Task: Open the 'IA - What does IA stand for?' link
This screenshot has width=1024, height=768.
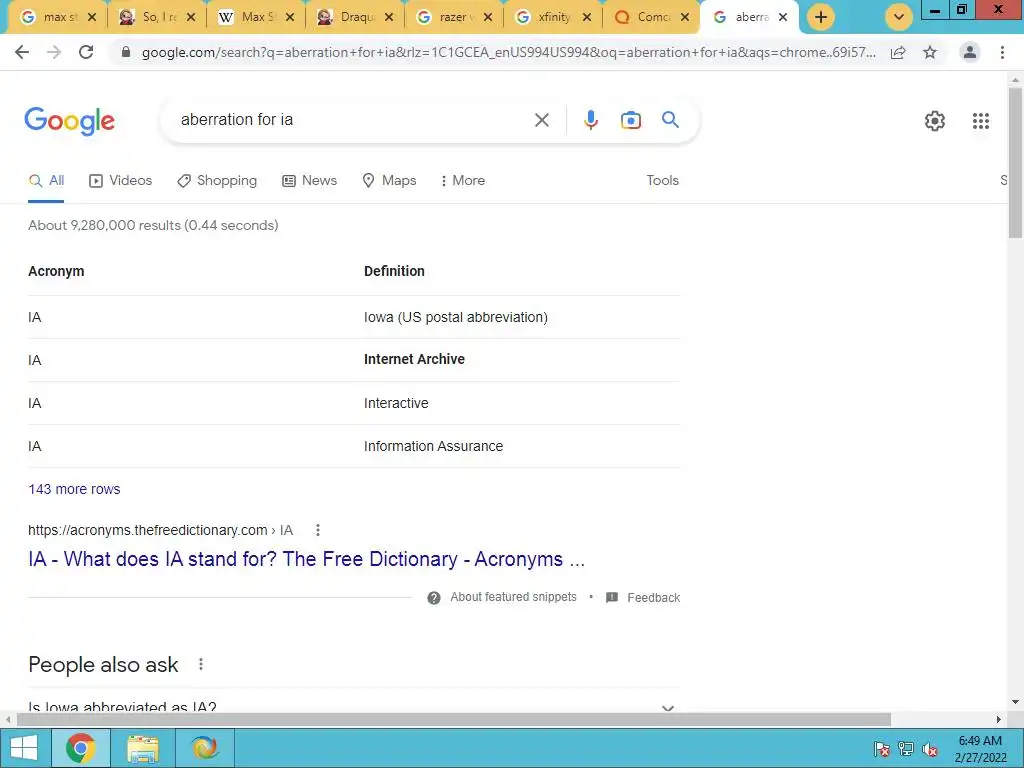Action: (306, 560)
